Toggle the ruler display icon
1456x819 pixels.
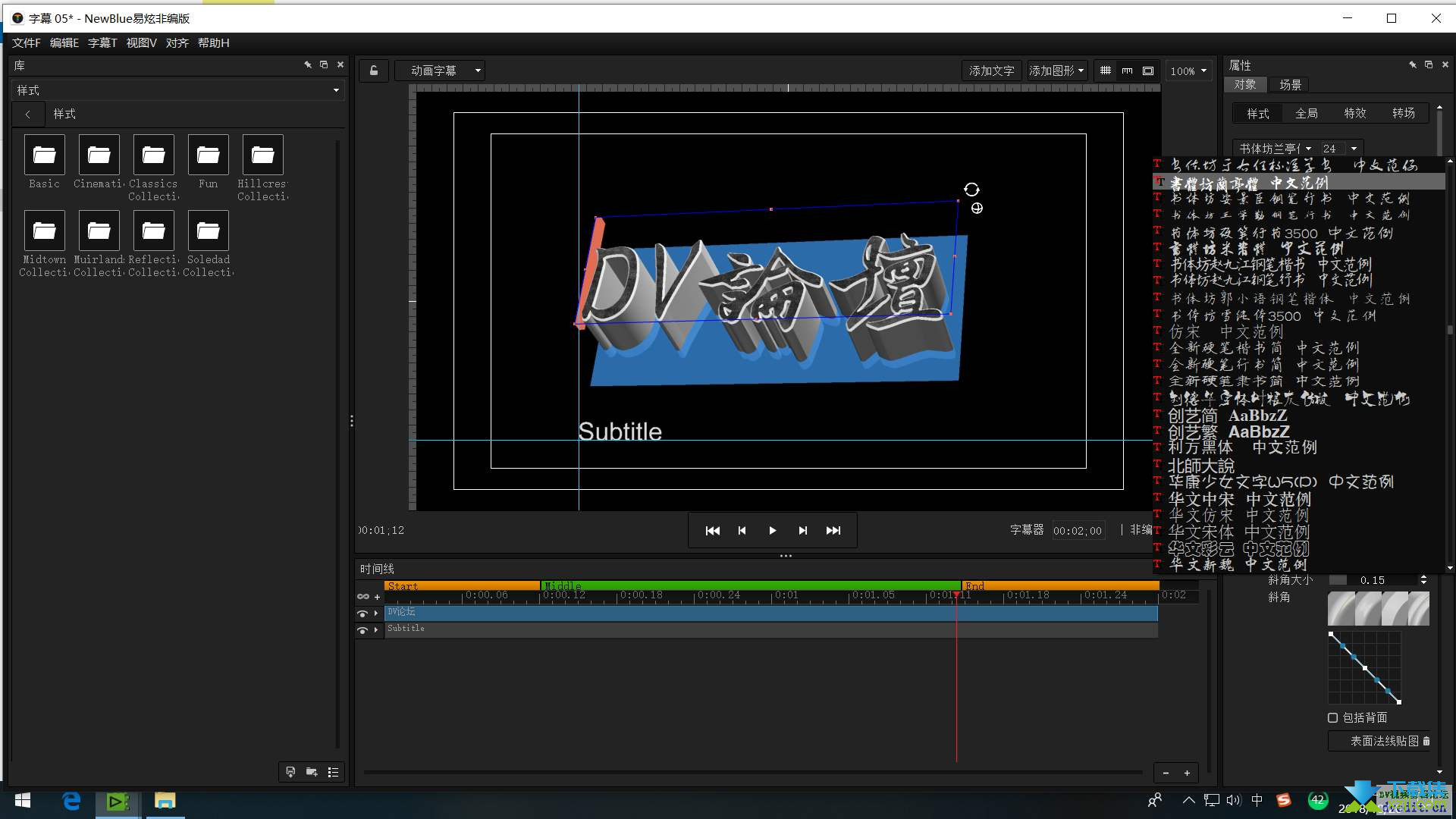[x=1127, y=71]
